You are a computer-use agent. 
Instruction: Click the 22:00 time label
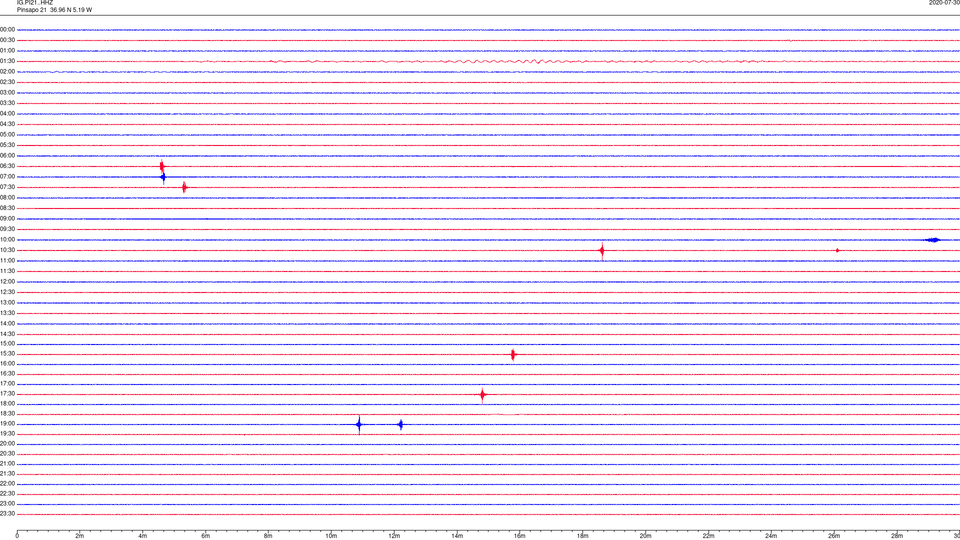click(7, 484)
